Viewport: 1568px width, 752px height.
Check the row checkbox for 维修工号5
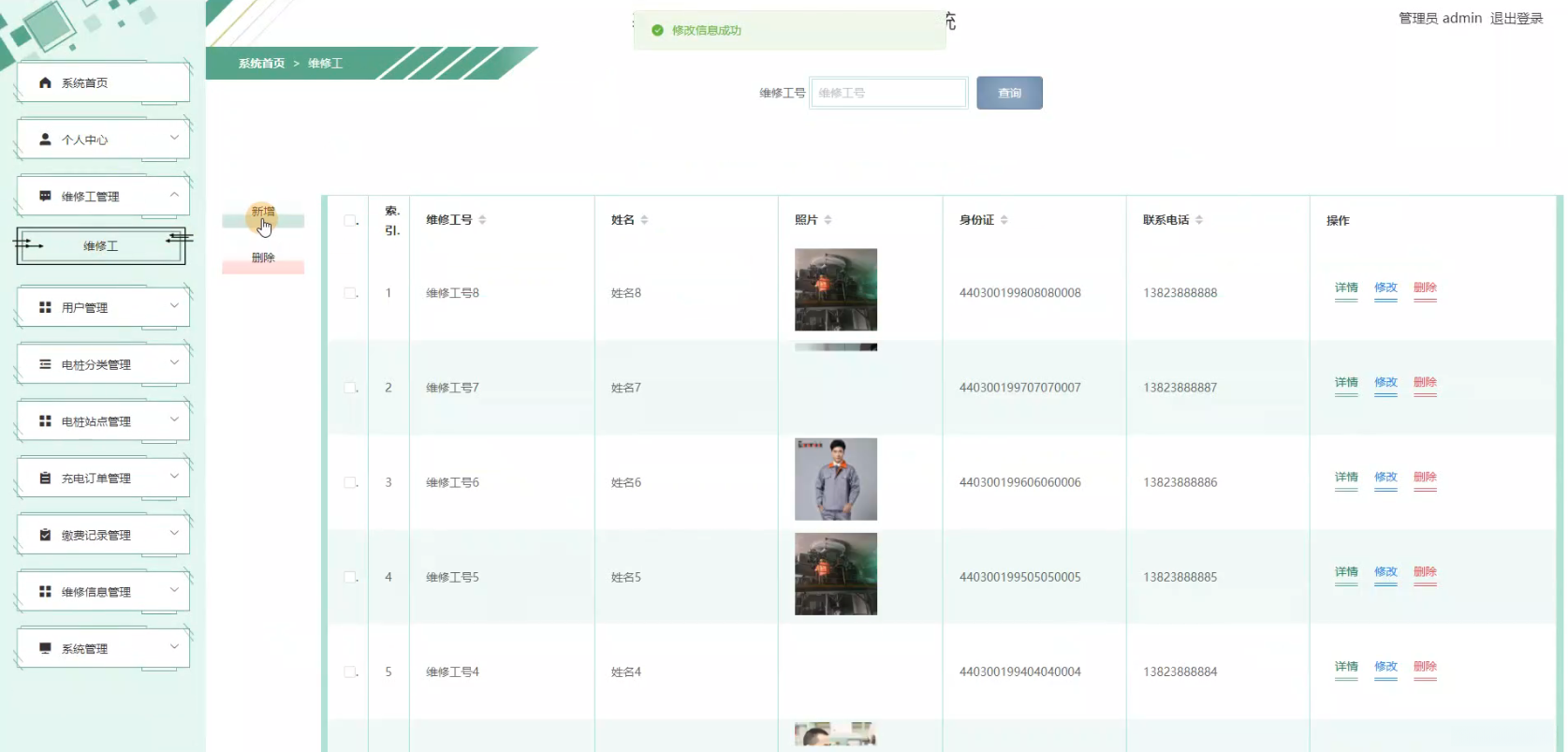350,577
